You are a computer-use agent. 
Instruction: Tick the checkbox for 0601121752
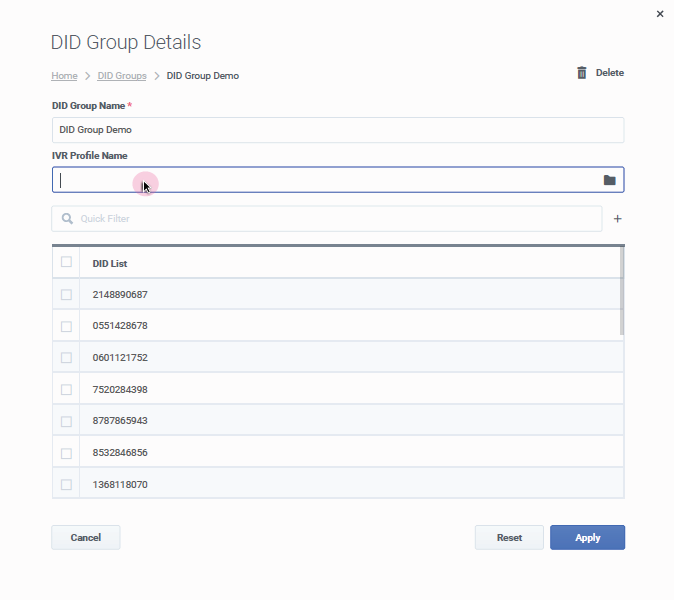point(66,358)
